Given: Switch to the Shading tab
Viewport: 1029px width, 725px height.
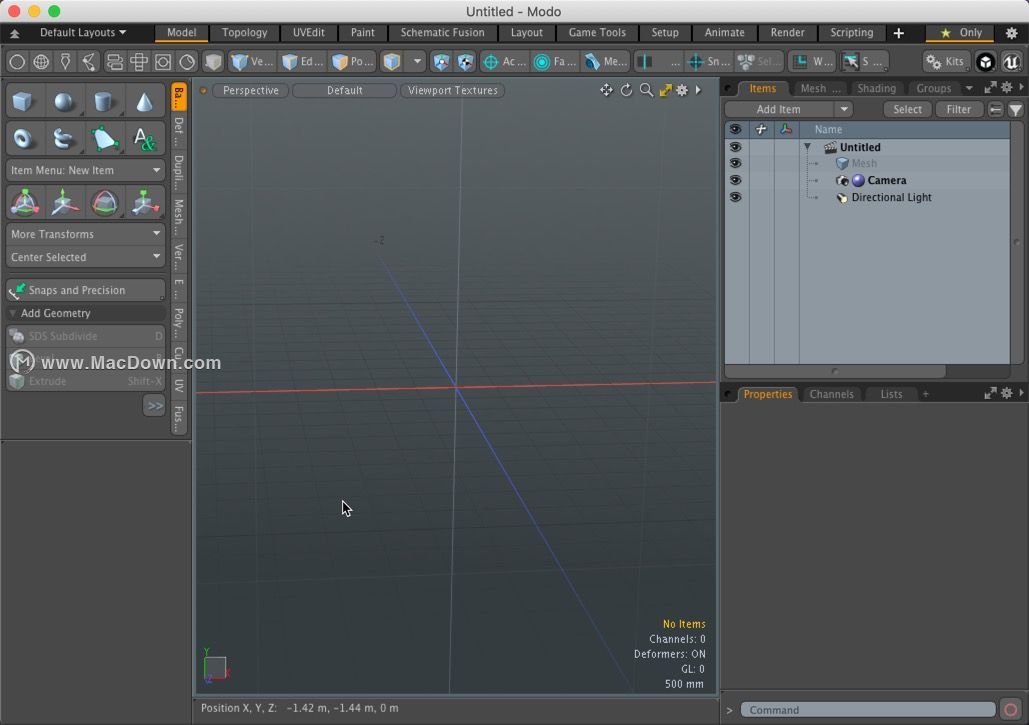Looking at the screenshot, I should (x=876, y=89).
